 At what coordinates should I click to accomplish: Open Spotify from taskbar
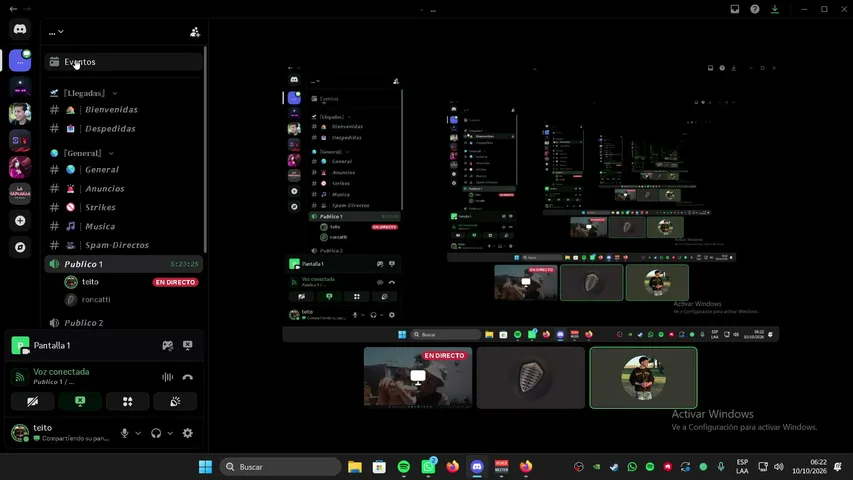click(404, 467)
